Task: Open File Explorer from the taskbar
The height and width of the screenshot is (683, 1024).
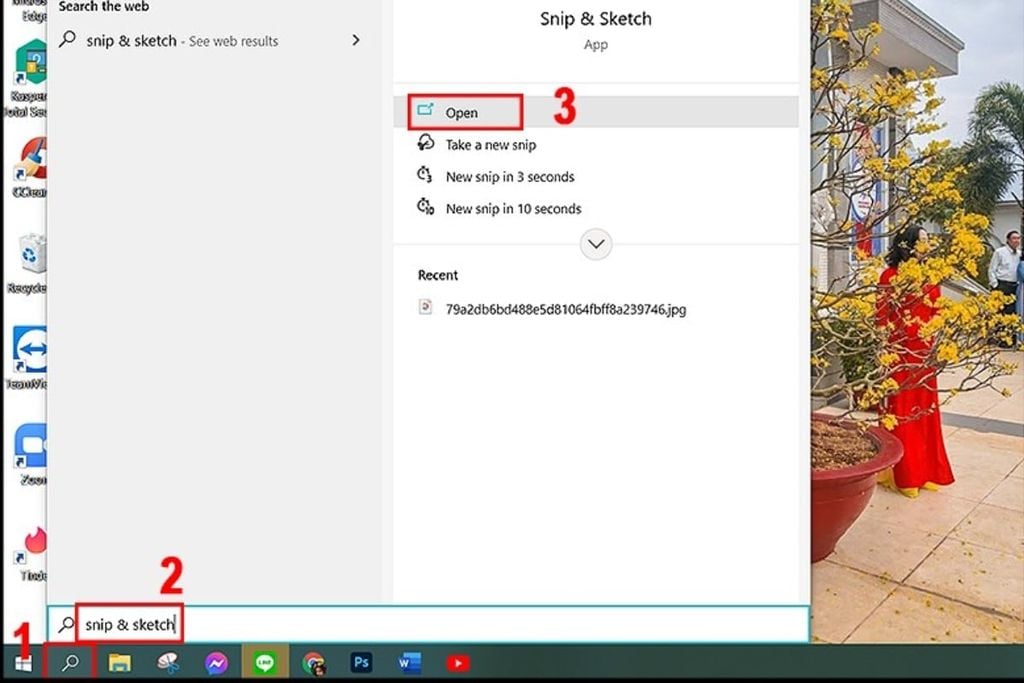Action: click(x=120, y=663)
